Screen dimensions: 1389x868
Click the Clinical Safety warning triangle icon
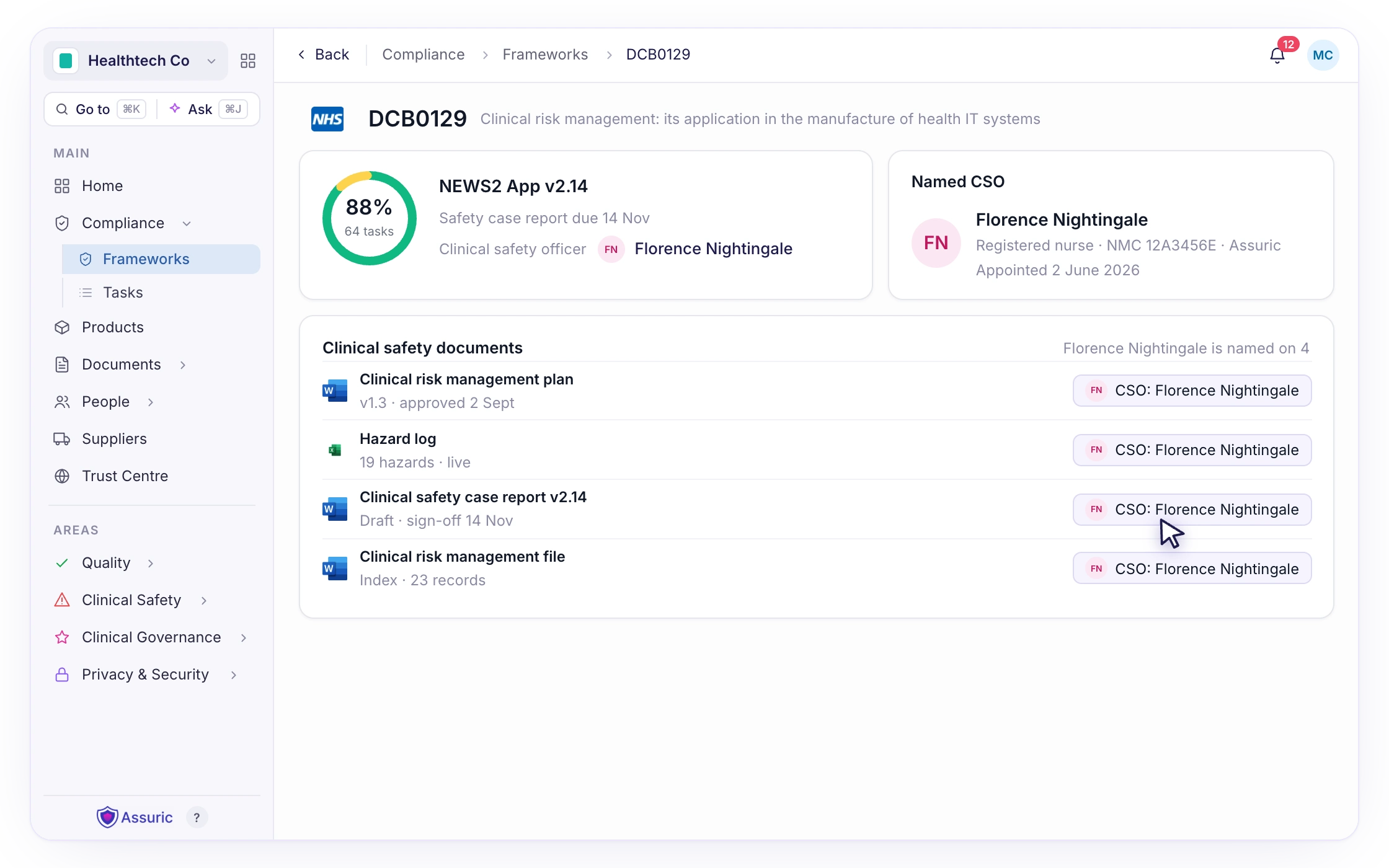(62, 600)
